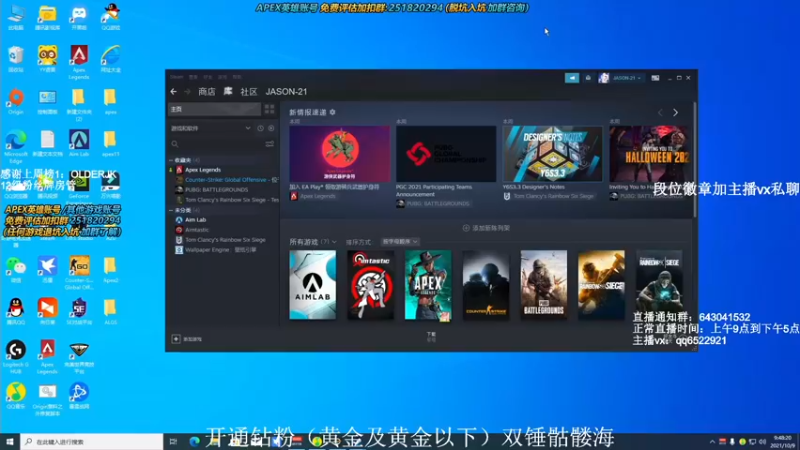This screenshot has width=800, height=450.
Task: Open the yellow Rainbow Six Siege cover
Action: tap(601, 285)
